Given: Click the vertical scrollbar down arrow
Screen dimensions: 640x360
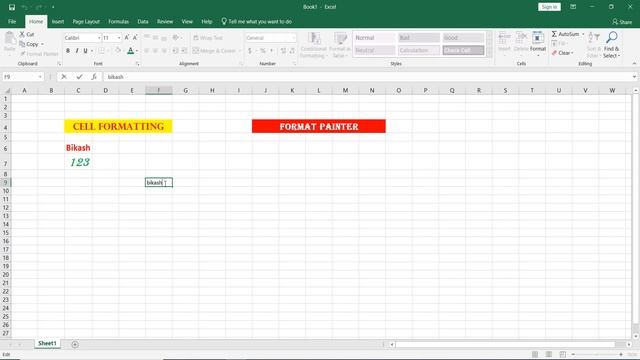Looking at the screenshot, I should click(x=636, y=336).
